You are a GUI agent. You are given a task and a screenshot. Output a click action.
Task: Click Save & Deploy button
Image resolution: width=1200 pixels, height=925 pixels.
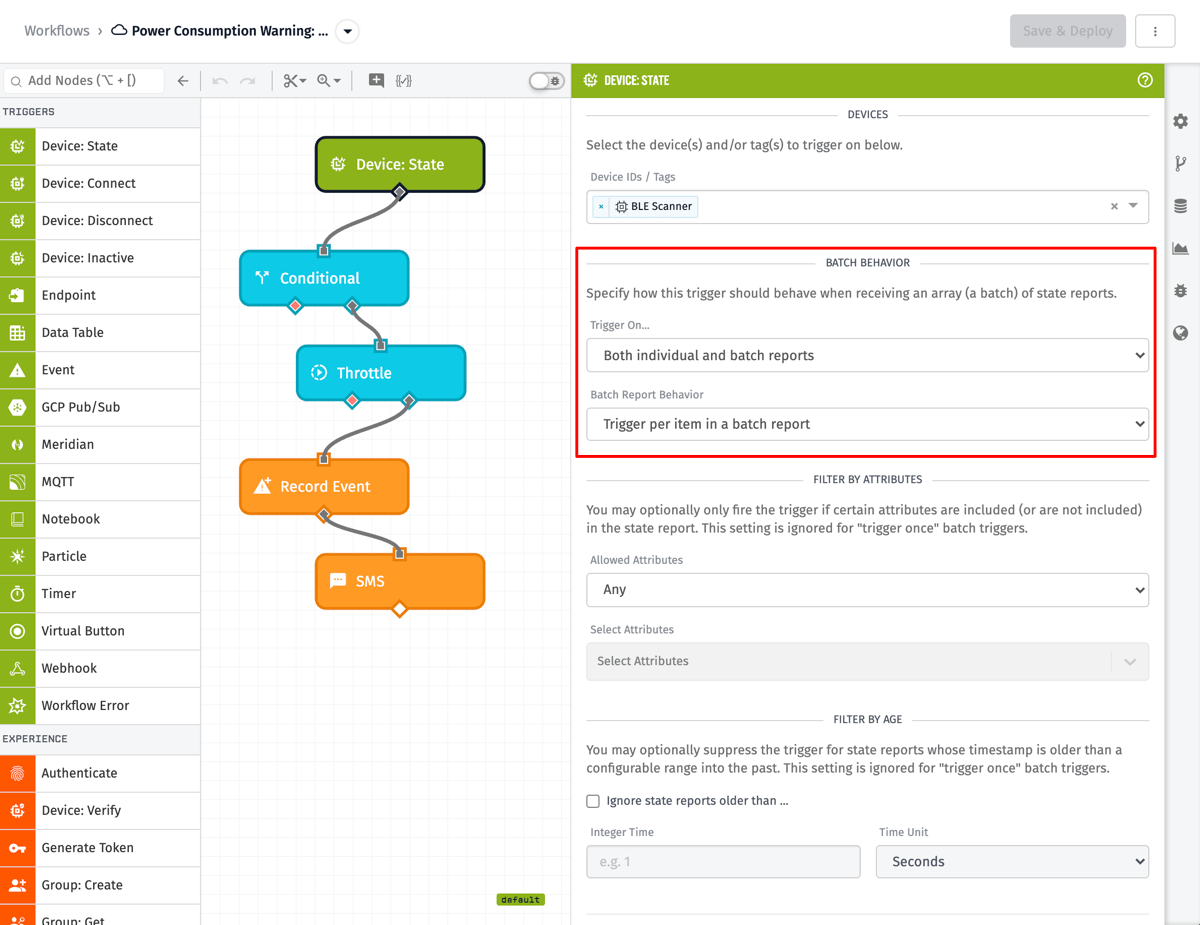pos(1068,31)
